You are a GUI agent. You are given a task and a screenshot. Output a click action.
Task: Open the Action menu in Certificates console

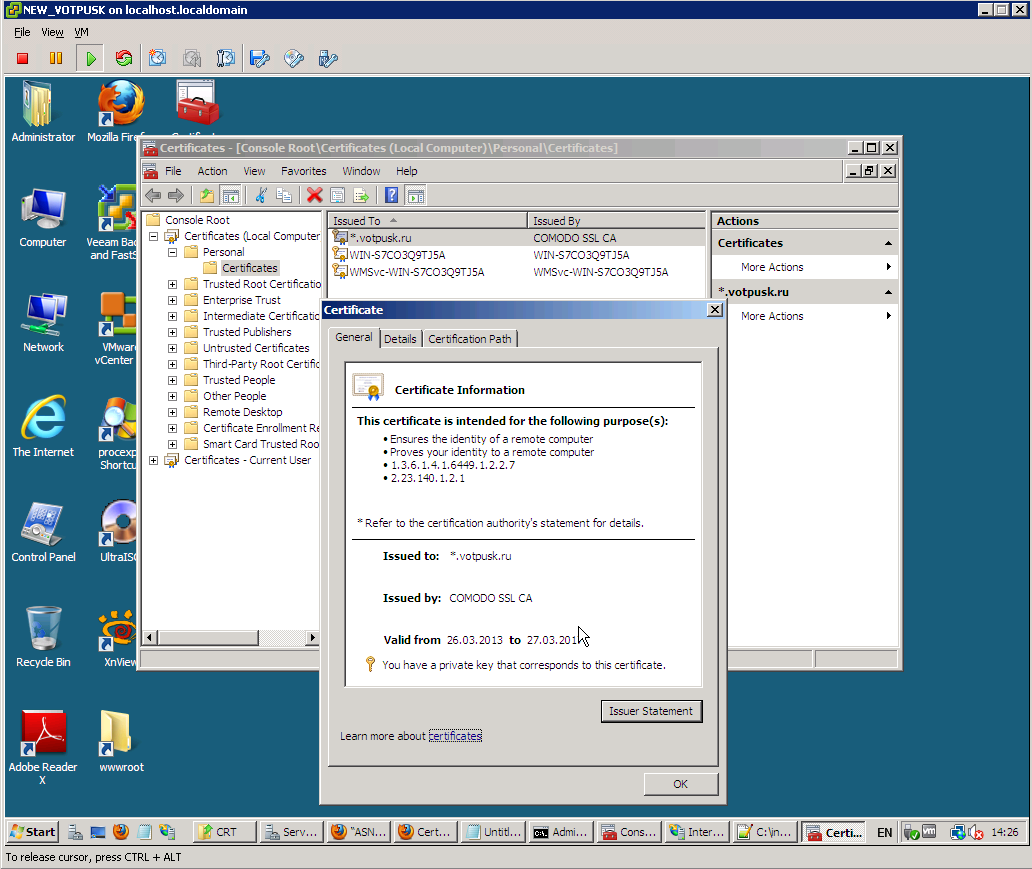pos(212,171)
